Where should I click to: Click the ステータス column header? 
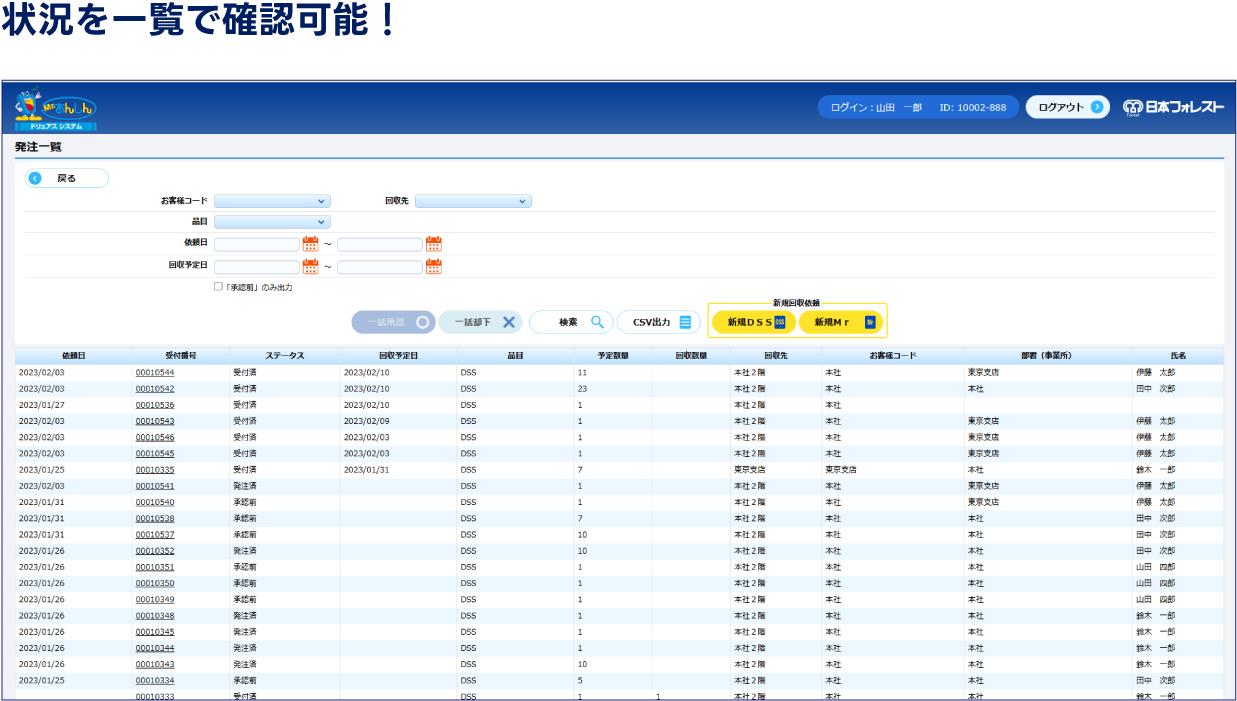coord(285,356)
